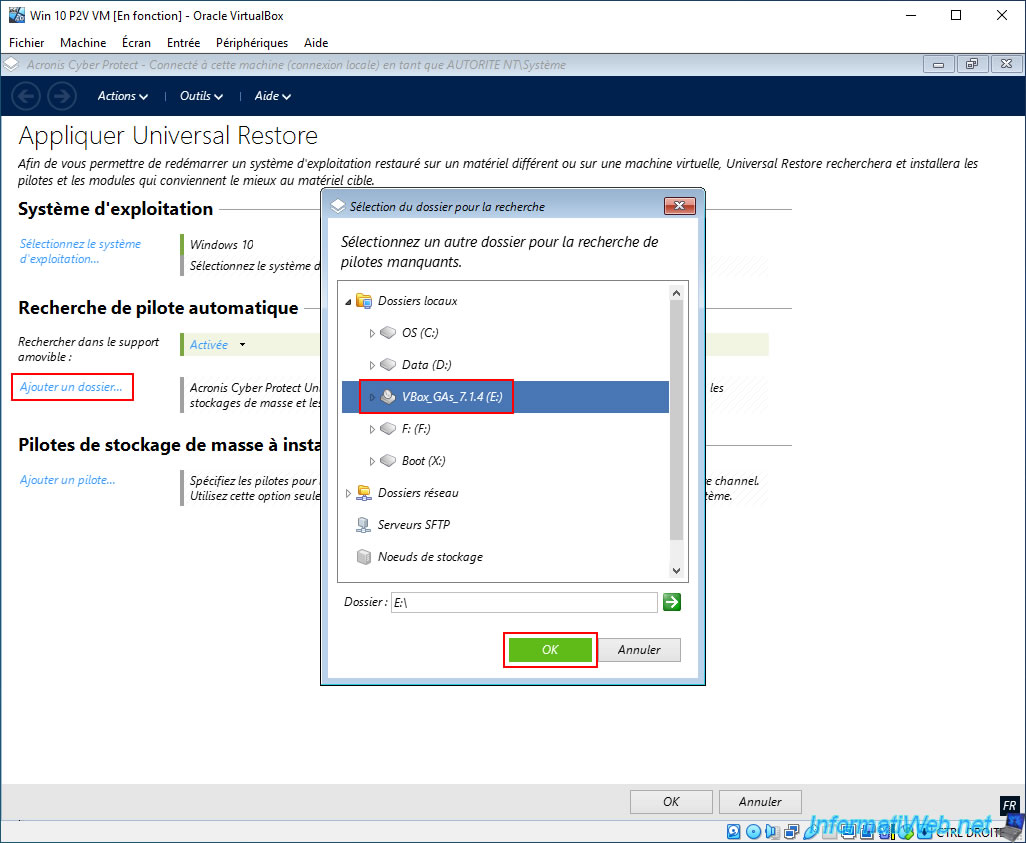Click the back navigation arrow icon
This screenshot has width=1026, height=843.
coord(26,97)
